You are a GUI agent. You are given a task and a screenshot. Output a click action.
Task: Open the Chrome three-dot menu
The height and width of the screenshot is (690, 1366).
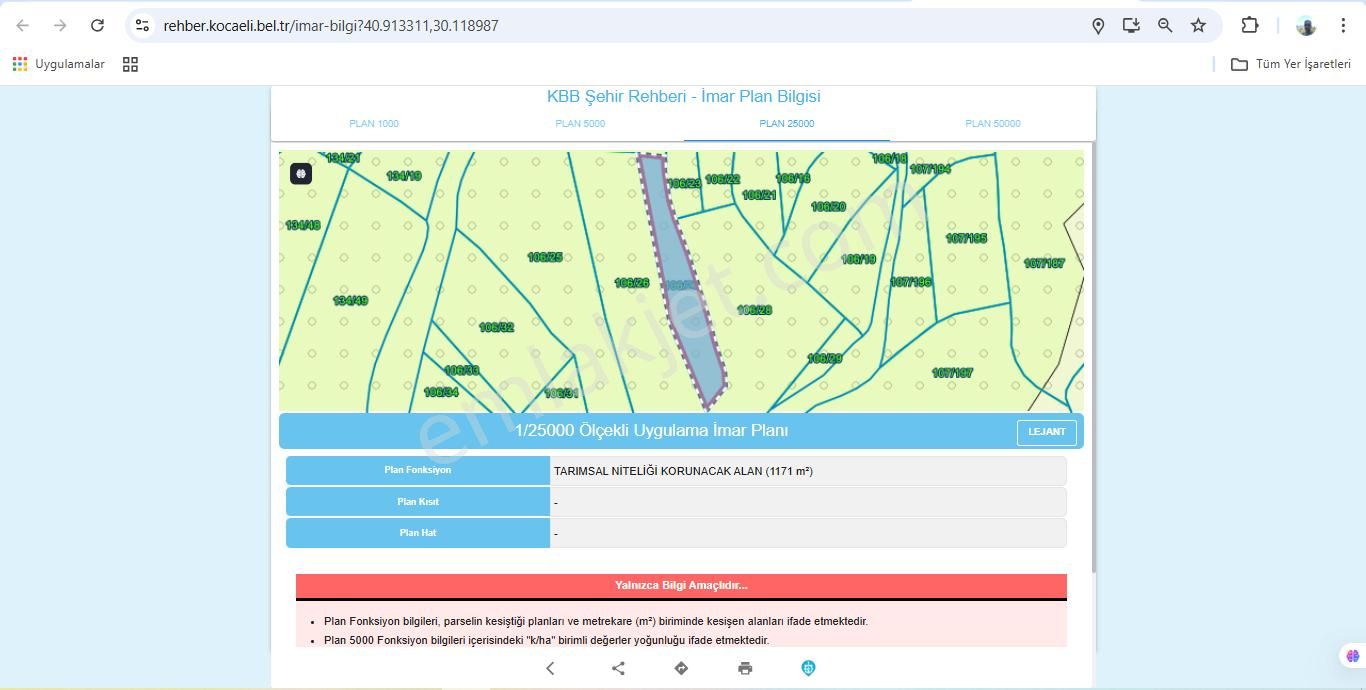point(1343,26)
